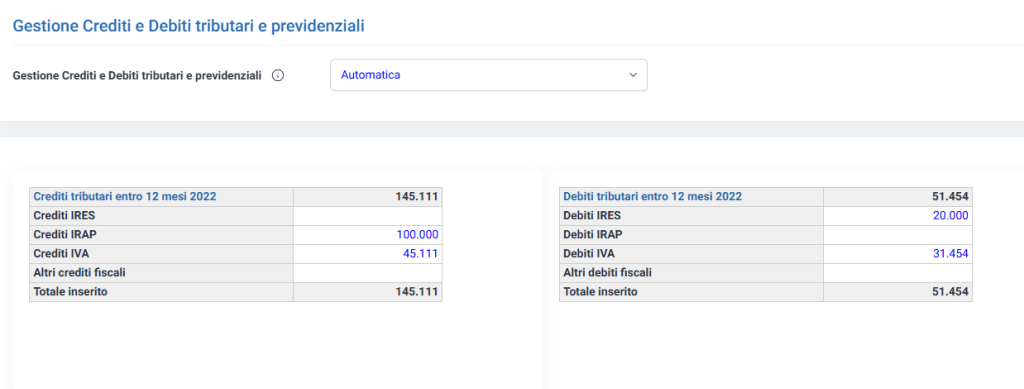
Task: Click the Crediti Totale inserito 145.111 cell
Action: coord(368,292)
